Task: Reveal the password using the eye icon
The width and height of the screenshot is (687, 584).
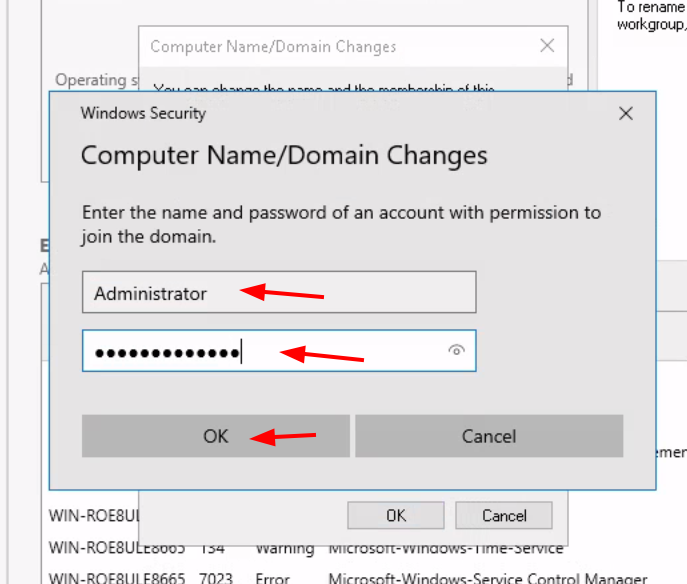Action: (x=456, y=350)
